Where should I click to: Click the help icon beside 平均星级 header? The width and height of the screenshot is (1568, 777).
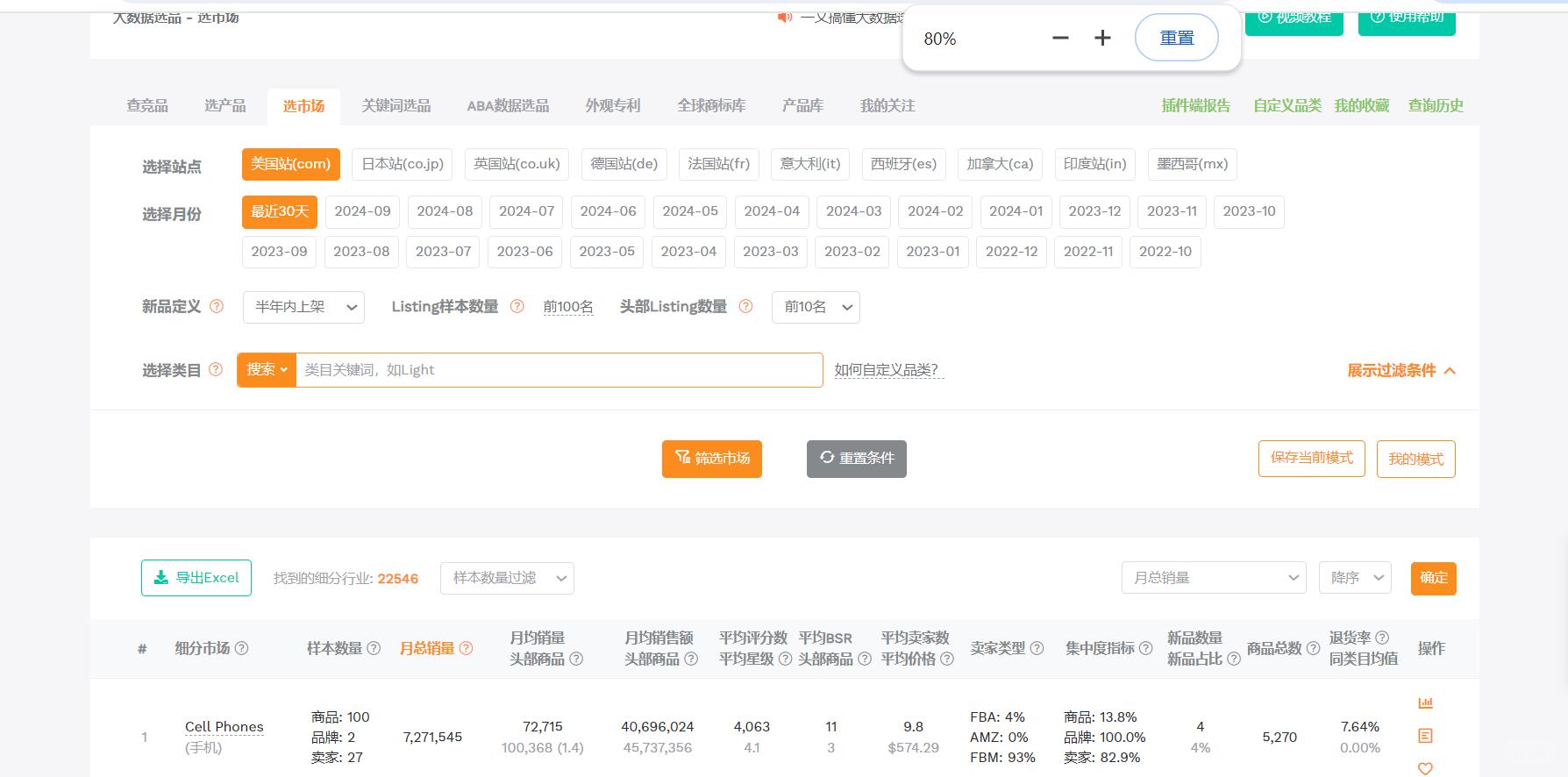point(786,659)
